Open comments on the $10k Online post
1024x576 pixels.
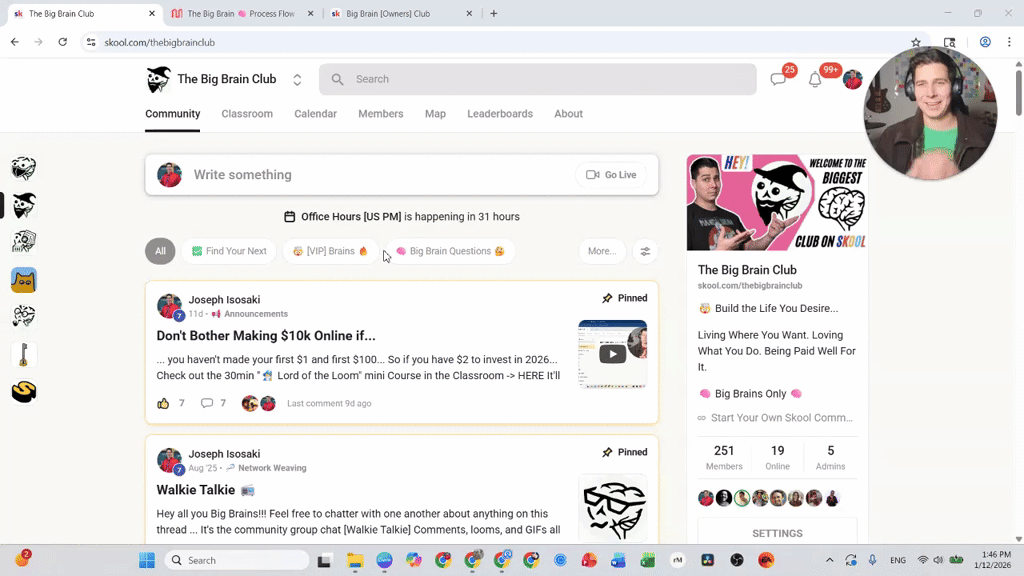[207, 404]
